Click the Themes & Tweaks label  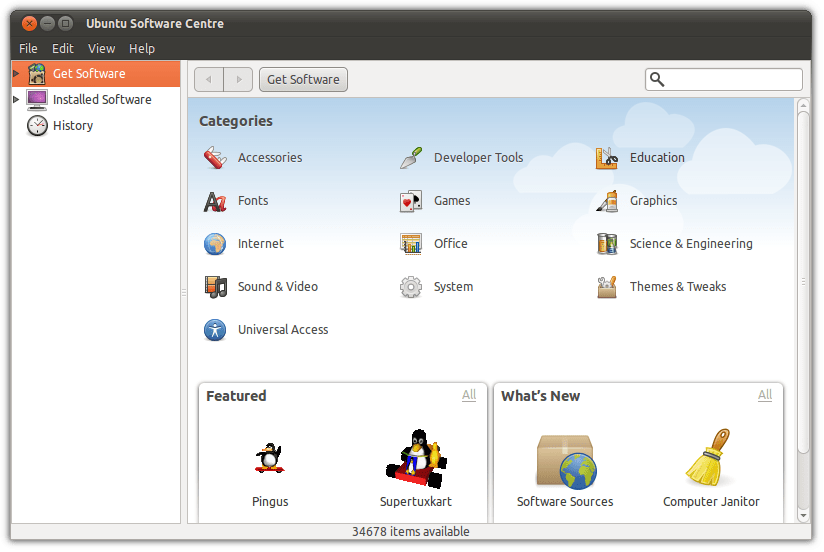coord(678,287)
